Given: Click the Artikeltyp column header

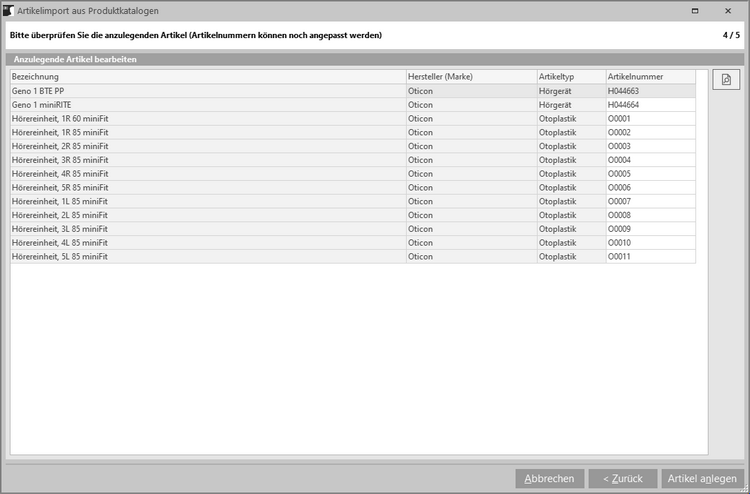Looking at the screenshot, I should (x=572, y=77).
